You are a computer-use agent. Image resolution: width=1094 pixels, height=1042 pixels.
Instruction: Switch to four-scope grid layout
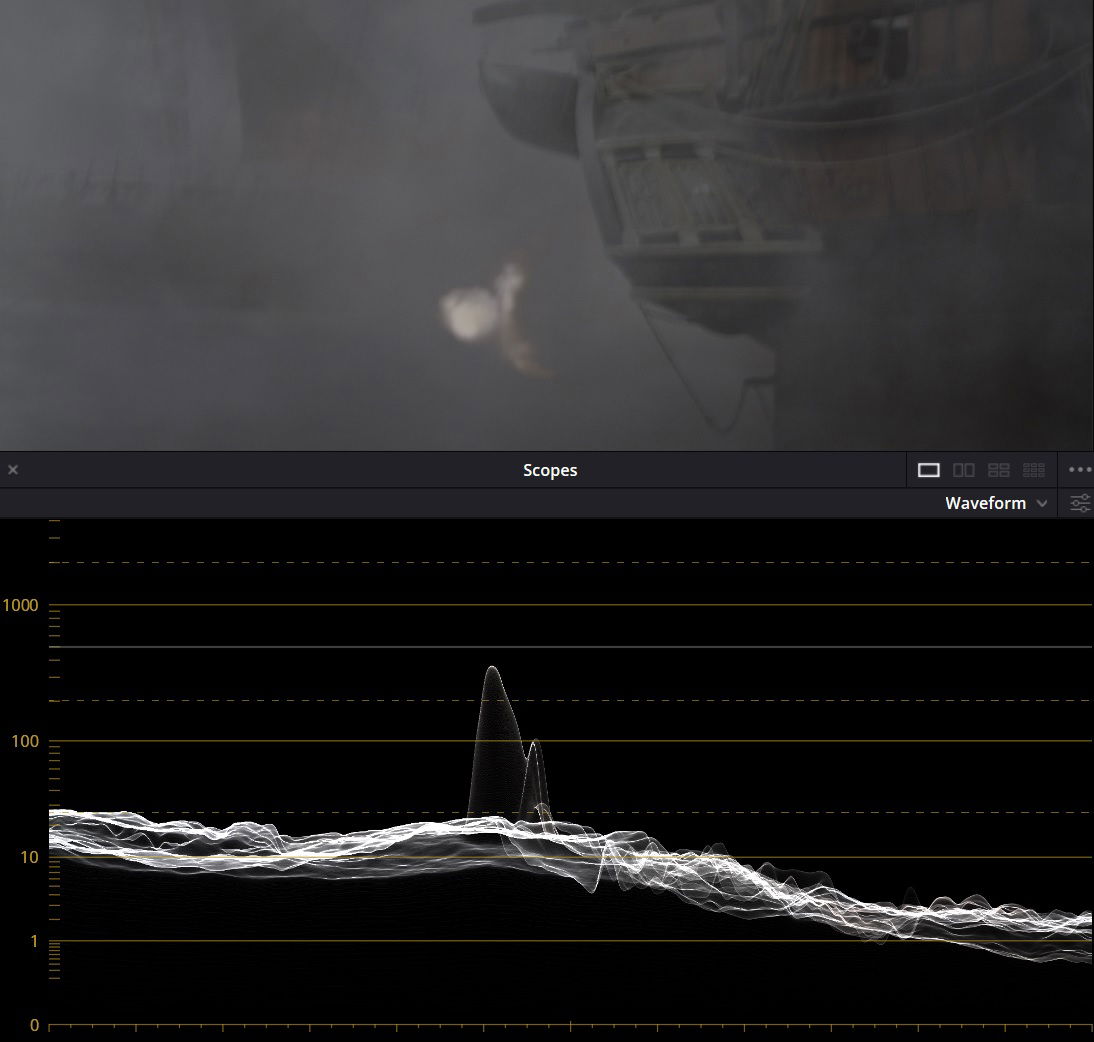998,470
